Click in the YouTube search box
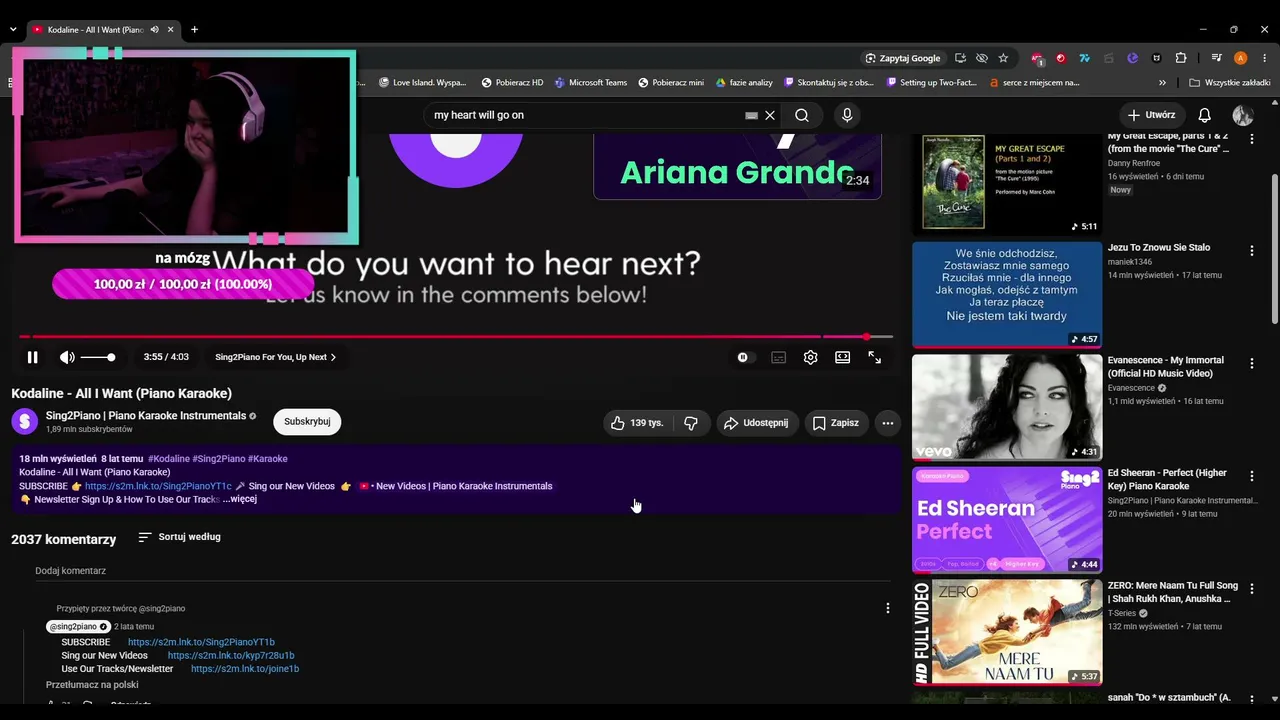This screenshot has height=720, width=1280. coord(585,115)
